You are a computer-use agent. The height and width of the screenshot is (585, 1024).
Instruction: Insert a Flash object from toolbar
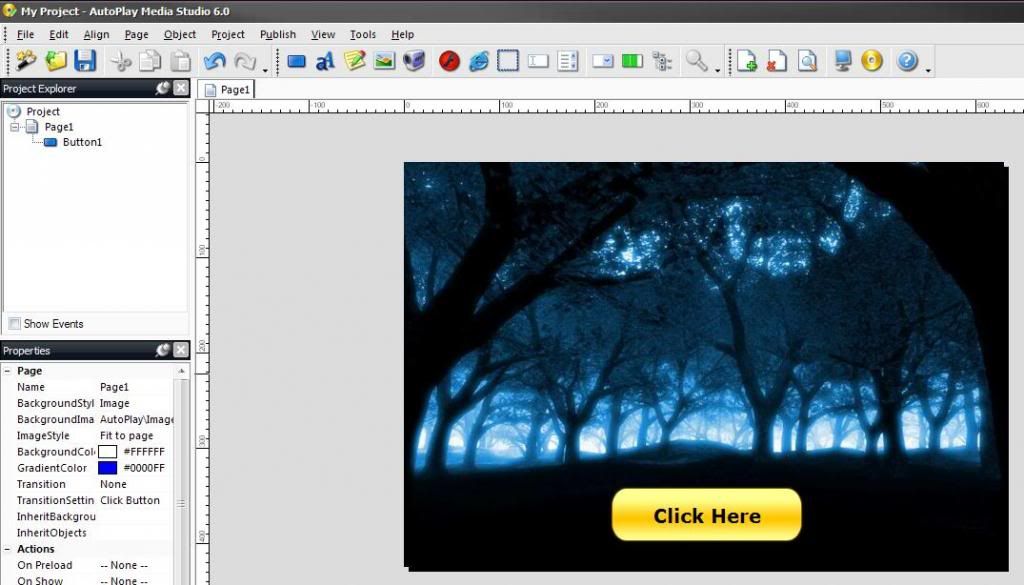[449, 61]
